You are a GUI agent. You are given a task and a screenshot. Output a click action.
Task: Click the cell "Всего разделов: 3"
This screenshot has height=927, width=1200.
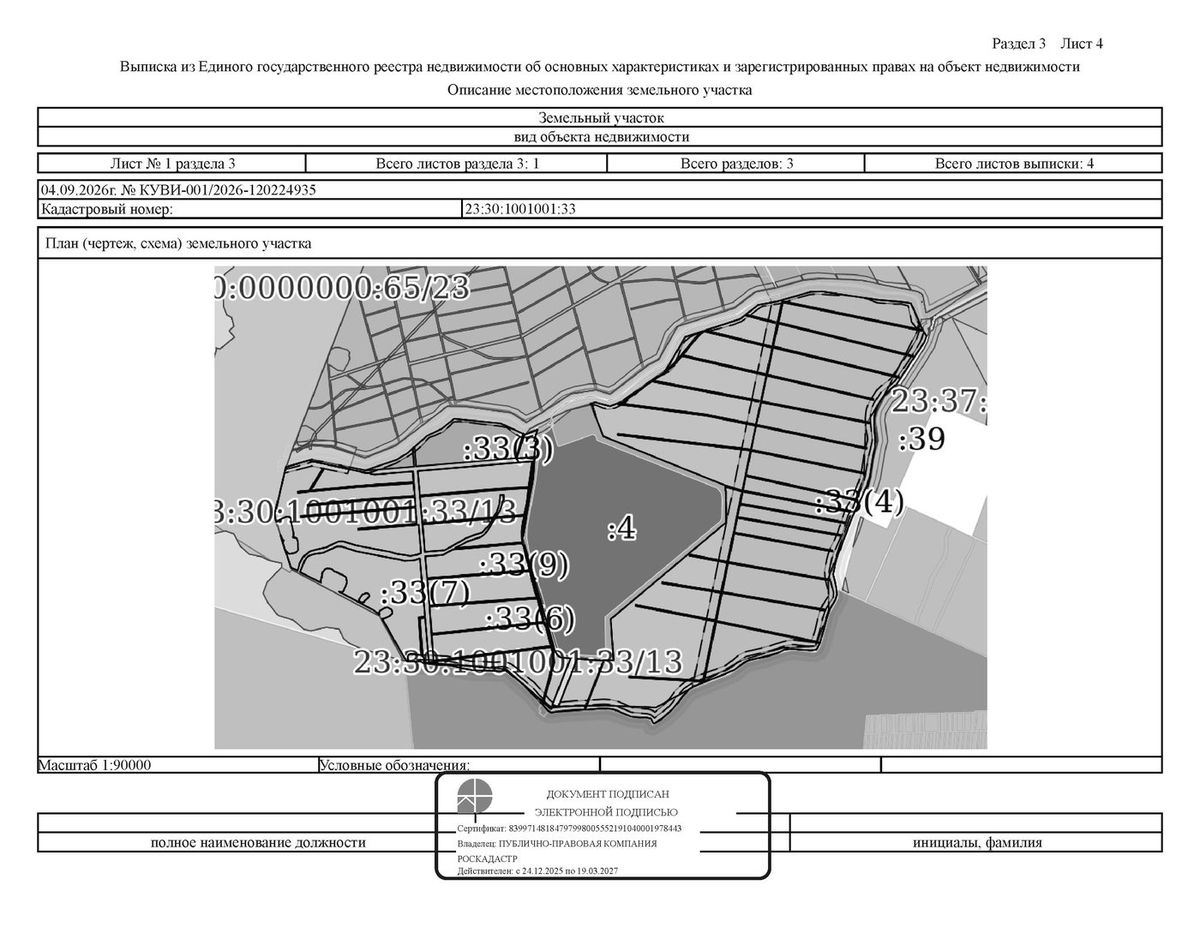(737, 164)
